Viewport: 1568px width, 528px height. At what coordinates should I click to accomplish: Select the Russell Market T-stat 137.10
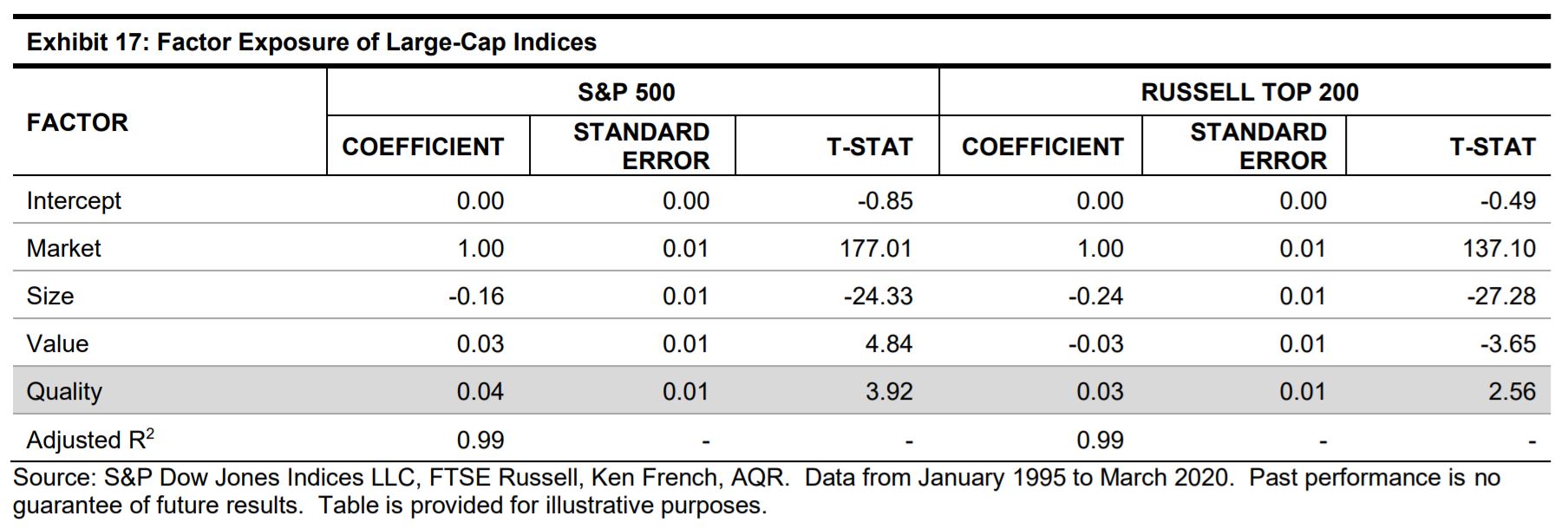click(x=1499, y=249)
